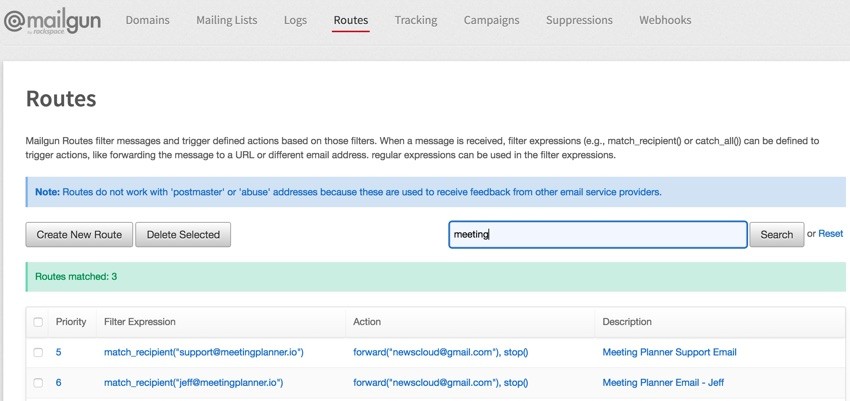
Task: Open Meeting Planner Support Email description
Action: pyautogui.click(x=669, y=352)
